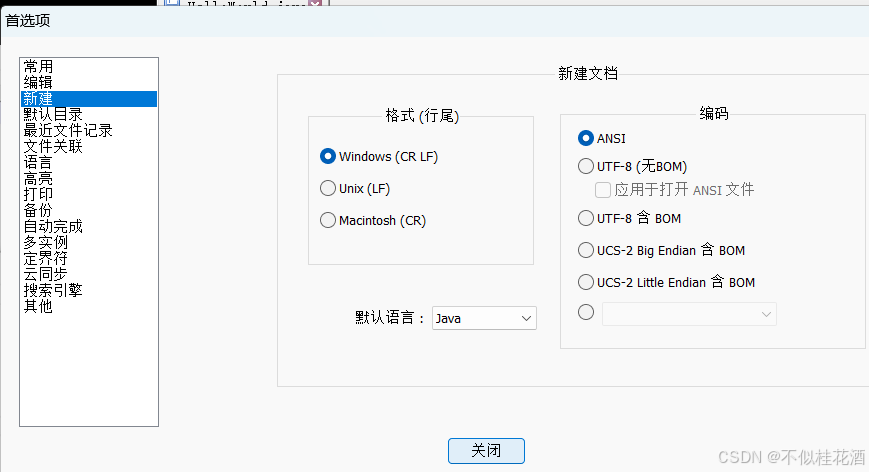Viewport: 869px width, 472px height.
Task: Select the radio button beside empty encoding combo
Action: 586,312
